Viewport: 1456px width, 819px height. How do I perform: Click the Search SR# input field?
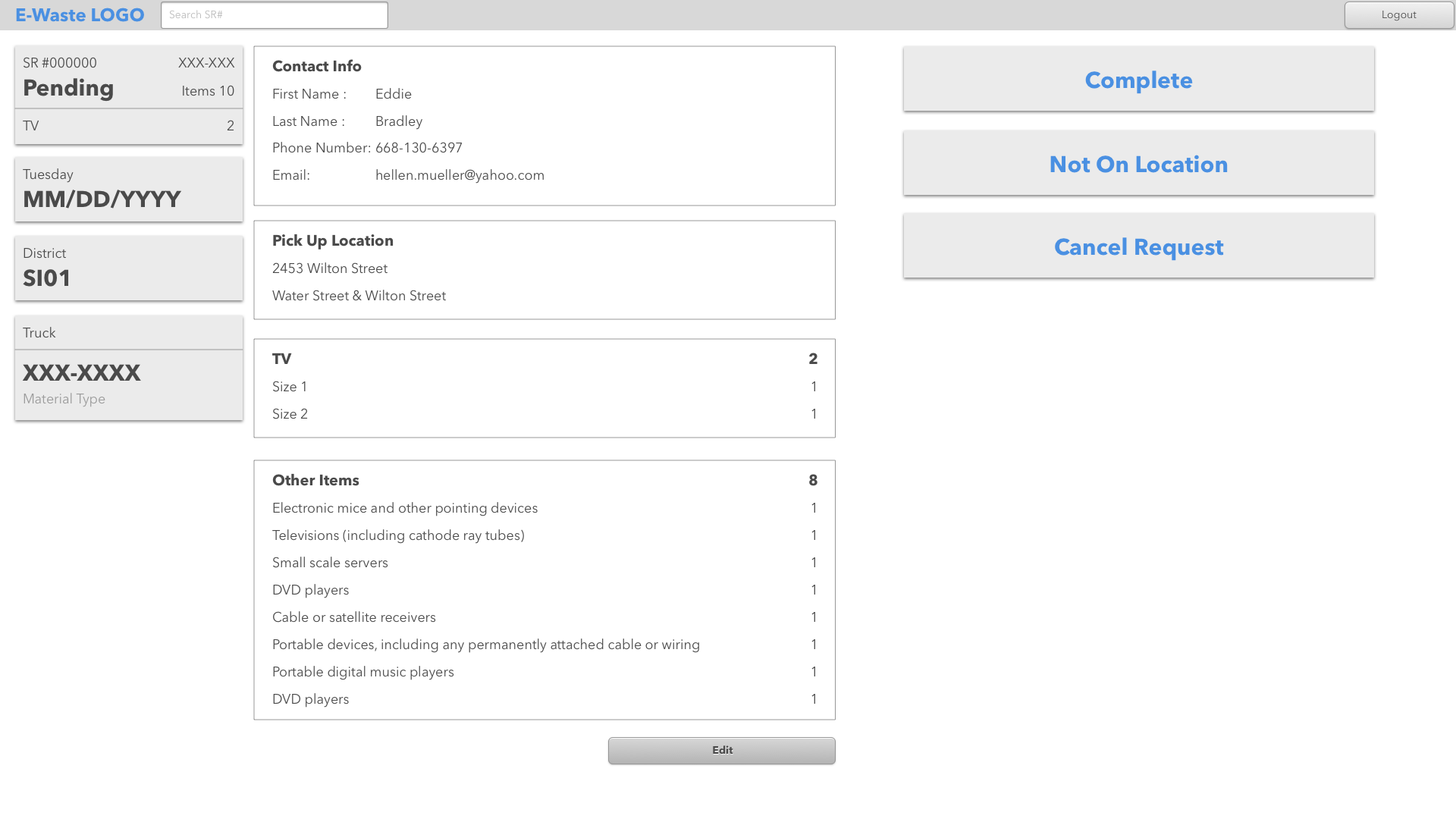coord(274,15)
